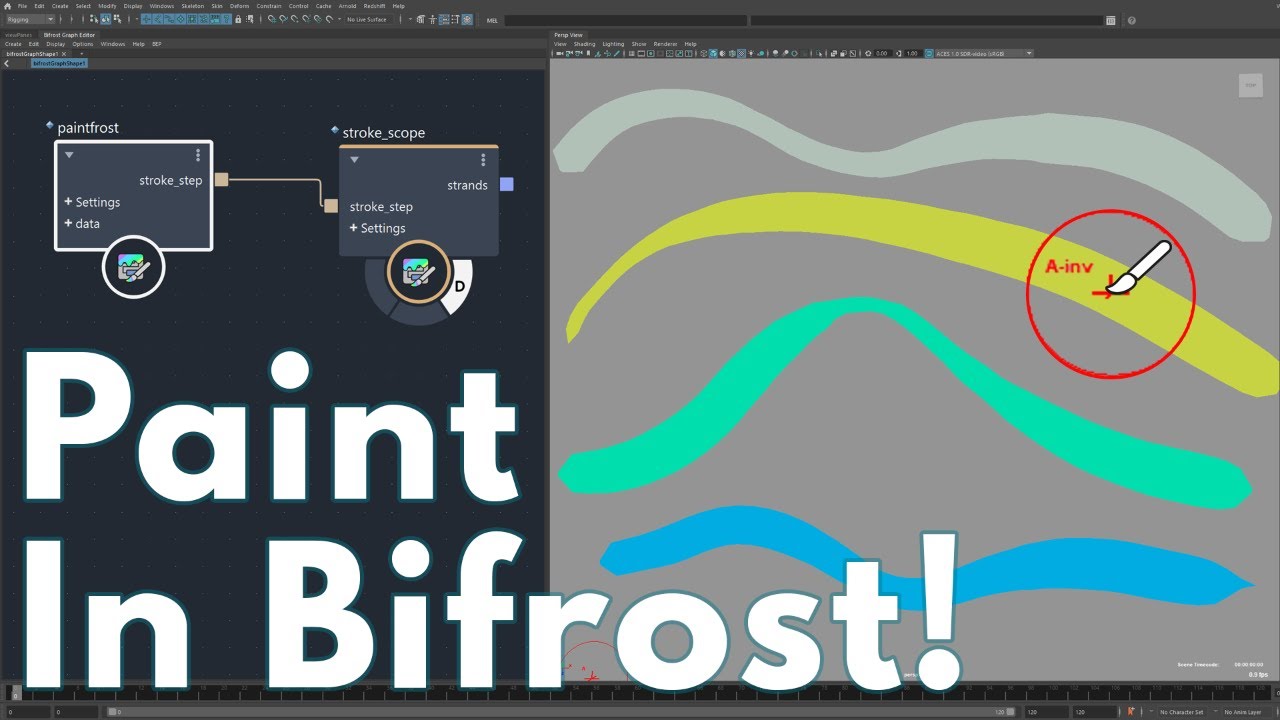Open the Skeleton menu
Viewport: 1280px width, 720px height.
pyautogui.click(x=191, y=6)
